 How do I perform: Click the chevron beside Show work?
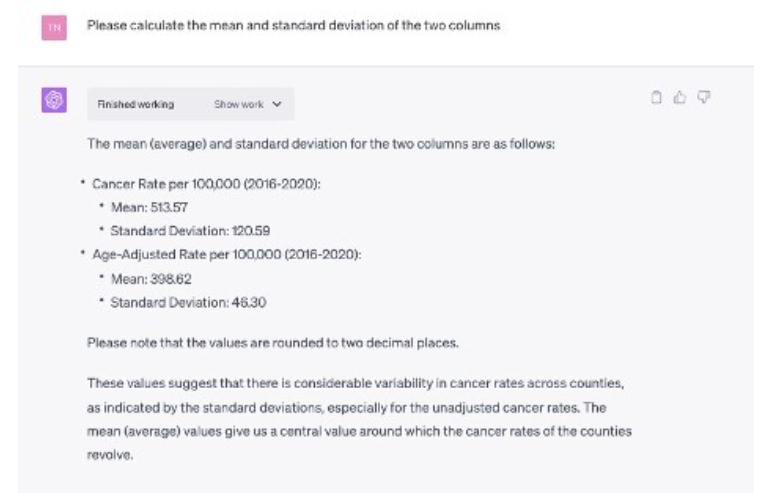[276, 104]
